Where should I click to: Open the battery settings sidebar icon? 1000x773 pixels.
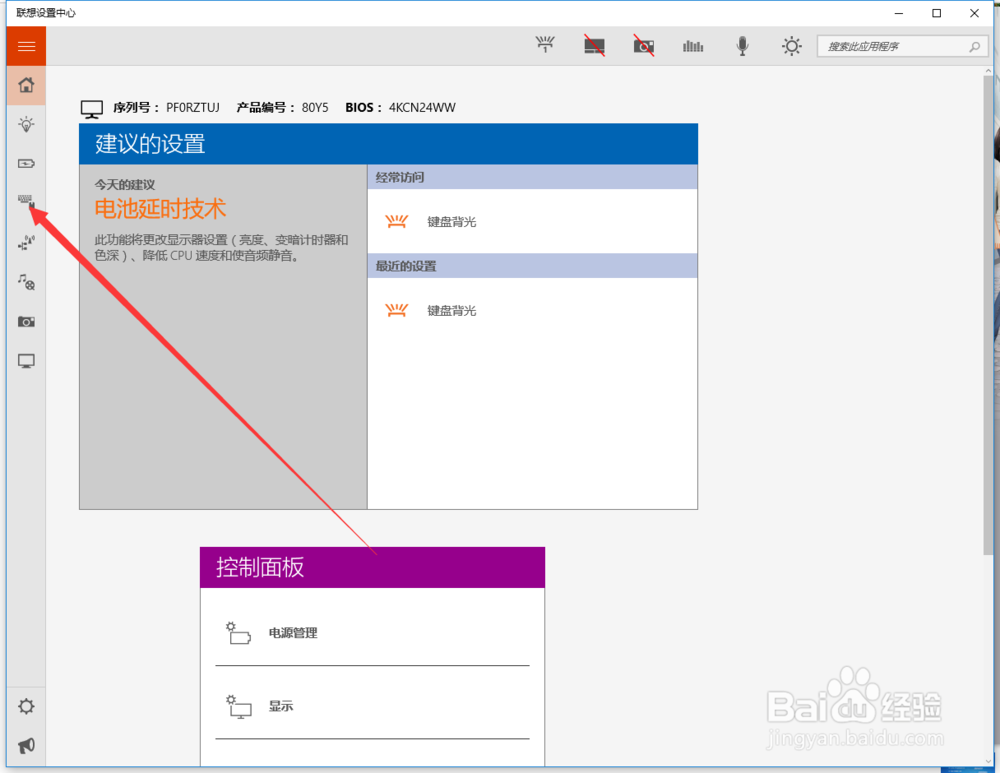(26, 164)
